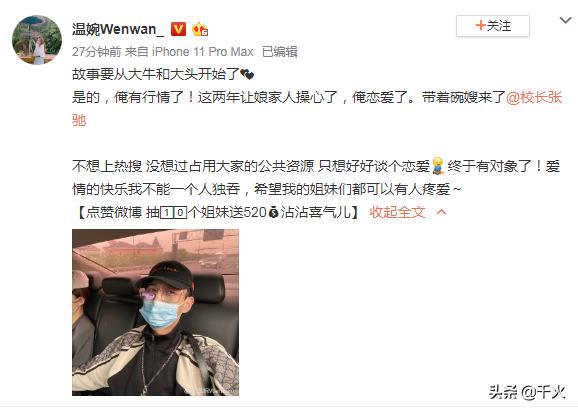The image size is (578, 412).
Task: Click the black hearts emoji
Action: click(247, 75)
